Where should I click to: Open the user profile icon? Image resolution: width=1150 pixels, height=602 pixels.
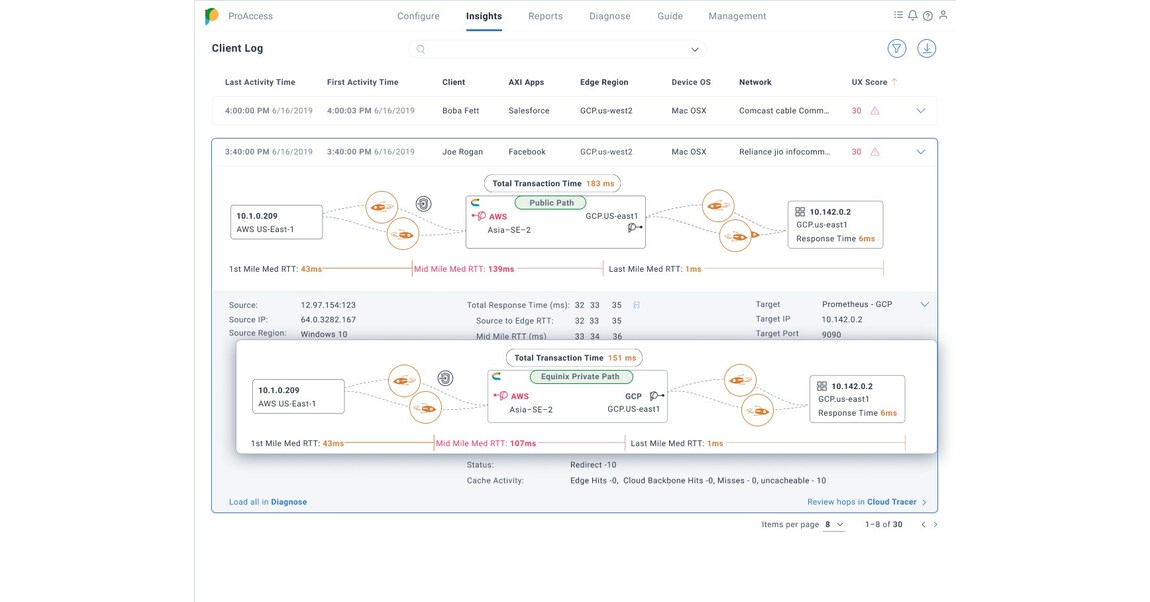(943, 15)
